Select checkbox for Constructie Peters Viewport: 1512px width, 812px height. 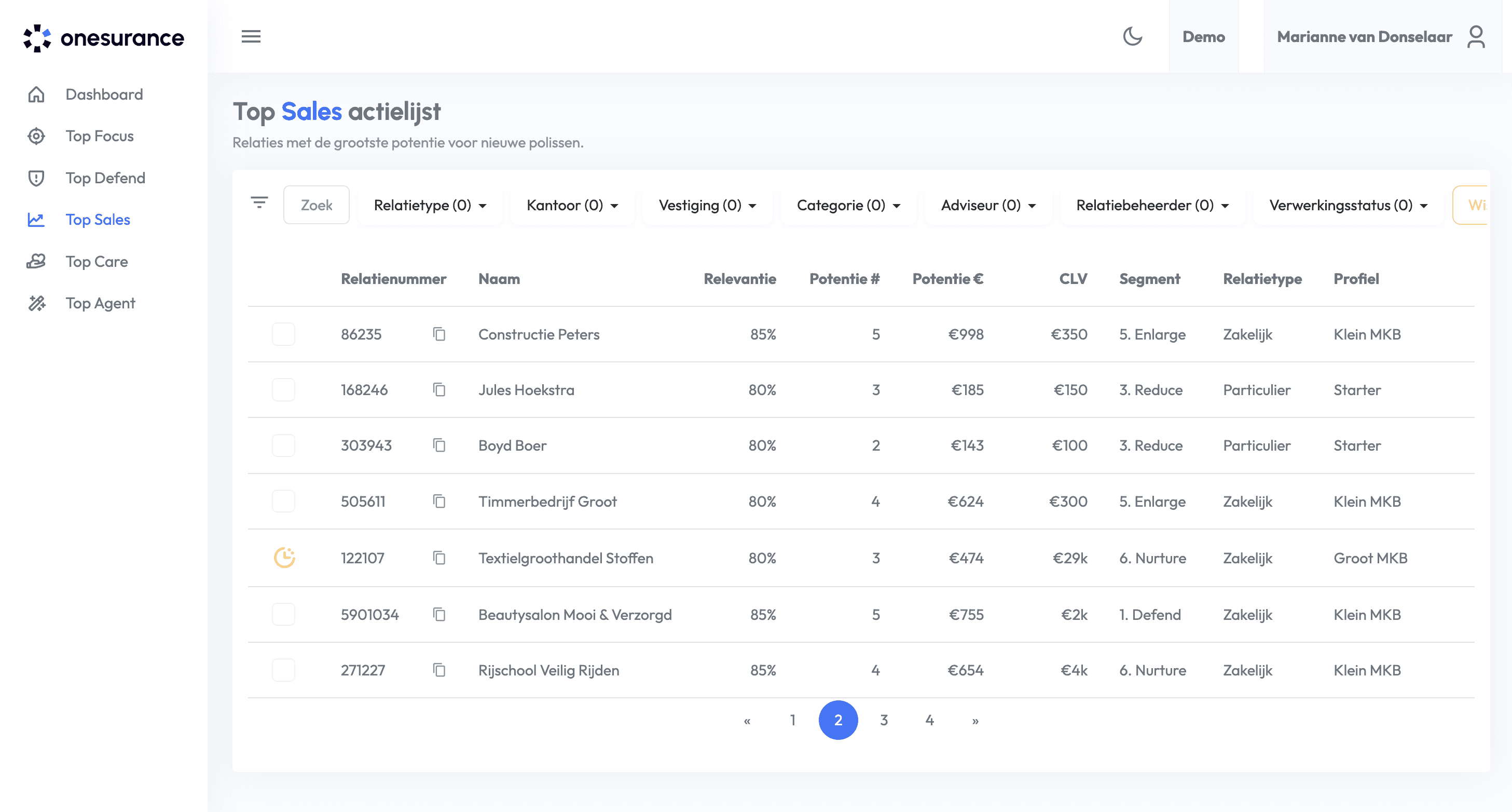click(283, 334)
